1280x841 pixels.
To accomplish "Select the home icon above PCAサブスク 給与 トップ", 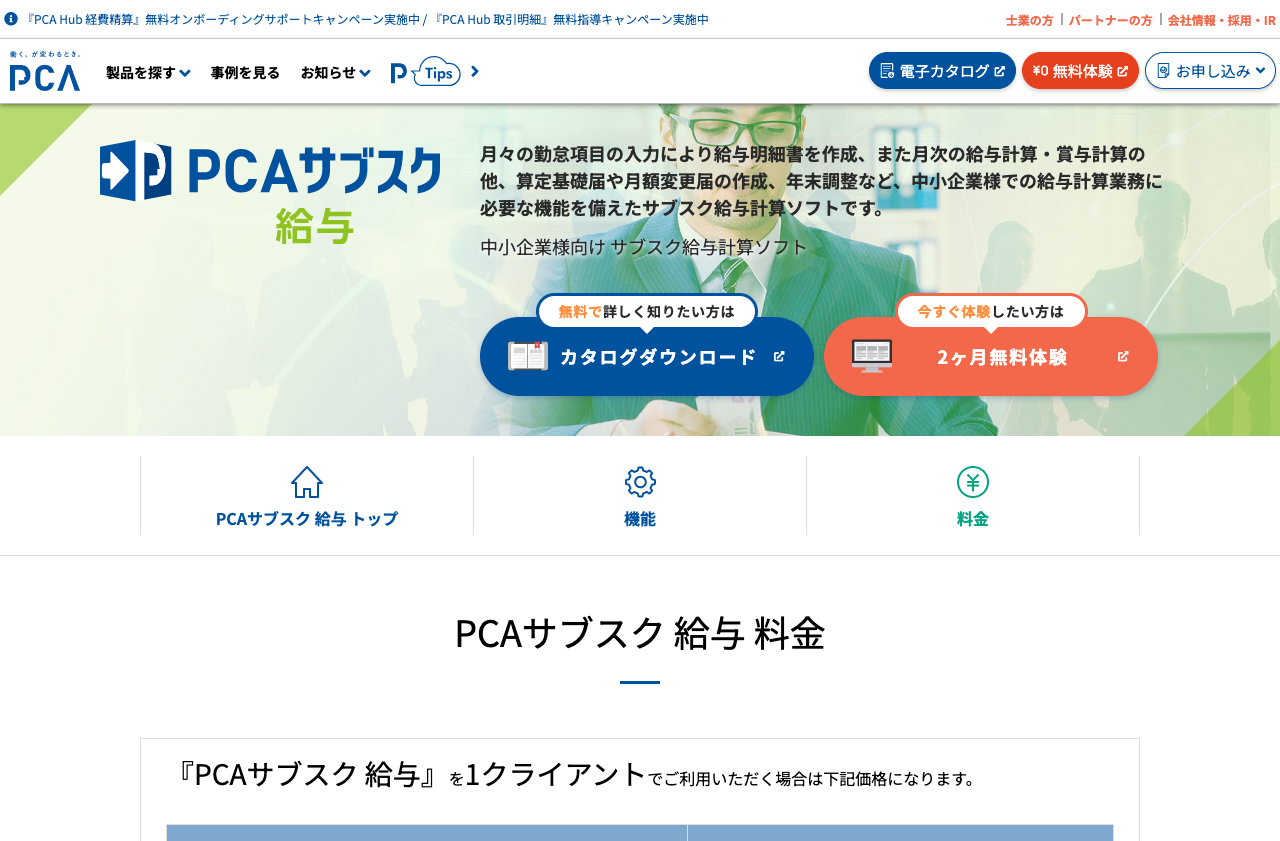I will coord(306,481).
